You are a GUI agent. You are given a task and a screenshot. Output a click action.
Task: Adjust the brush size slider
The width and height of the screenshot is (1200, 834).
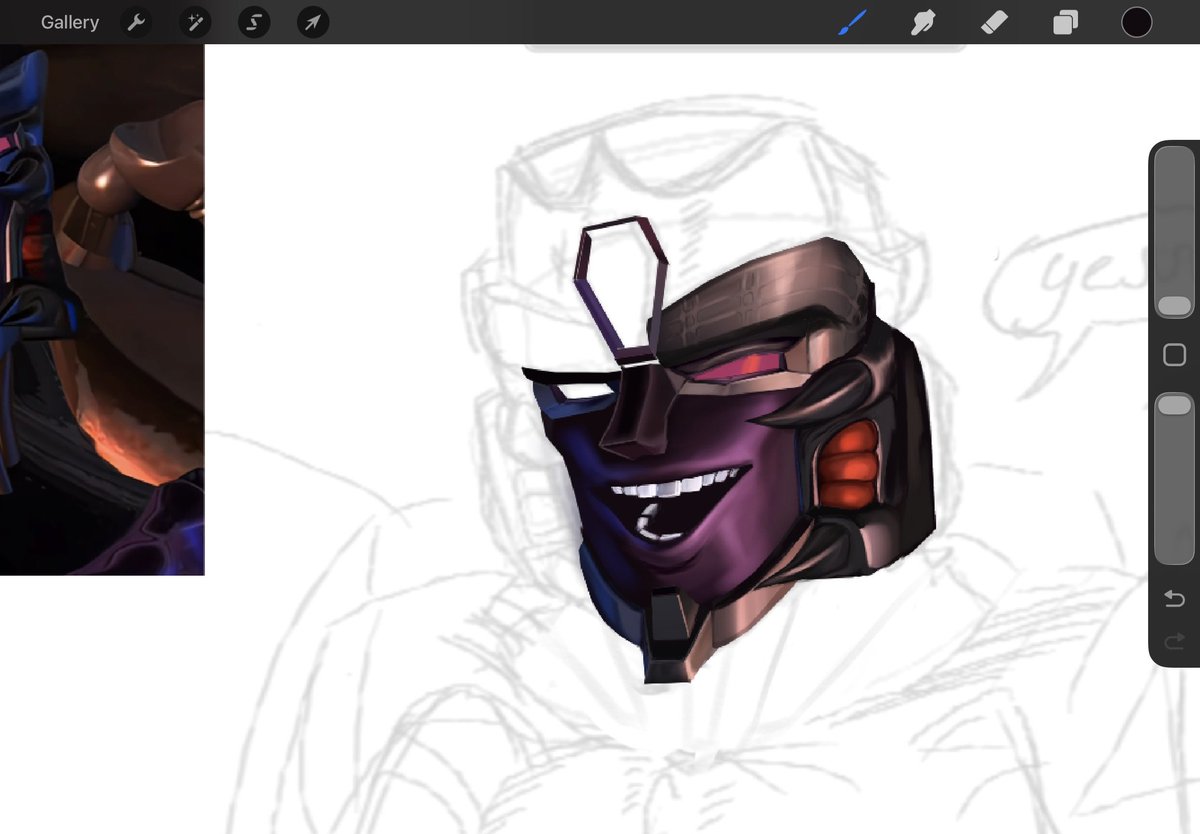tap(1174, 233)
